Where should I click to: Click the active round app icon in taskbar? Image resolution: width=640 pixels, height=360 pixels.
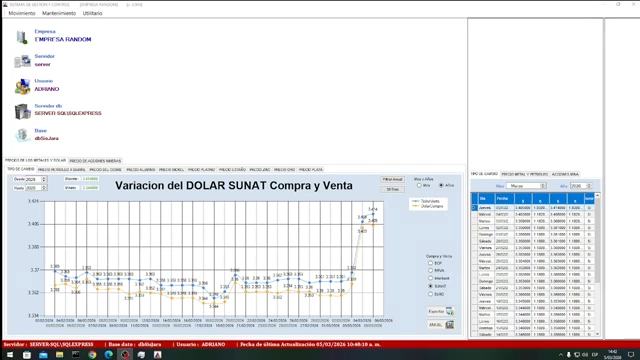click(125, 355)
